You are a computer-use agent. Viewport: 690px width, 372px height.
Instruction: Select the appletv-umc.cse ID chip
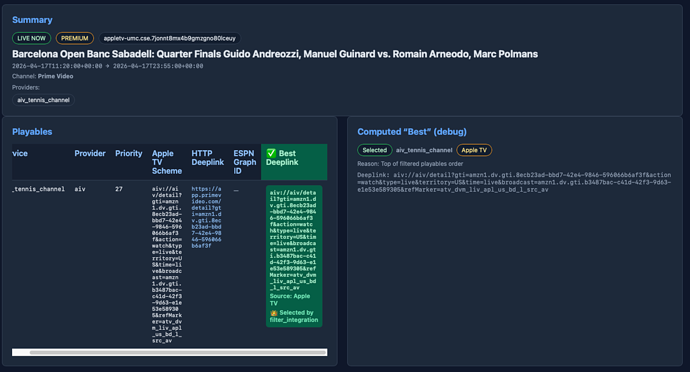(169, 38)
